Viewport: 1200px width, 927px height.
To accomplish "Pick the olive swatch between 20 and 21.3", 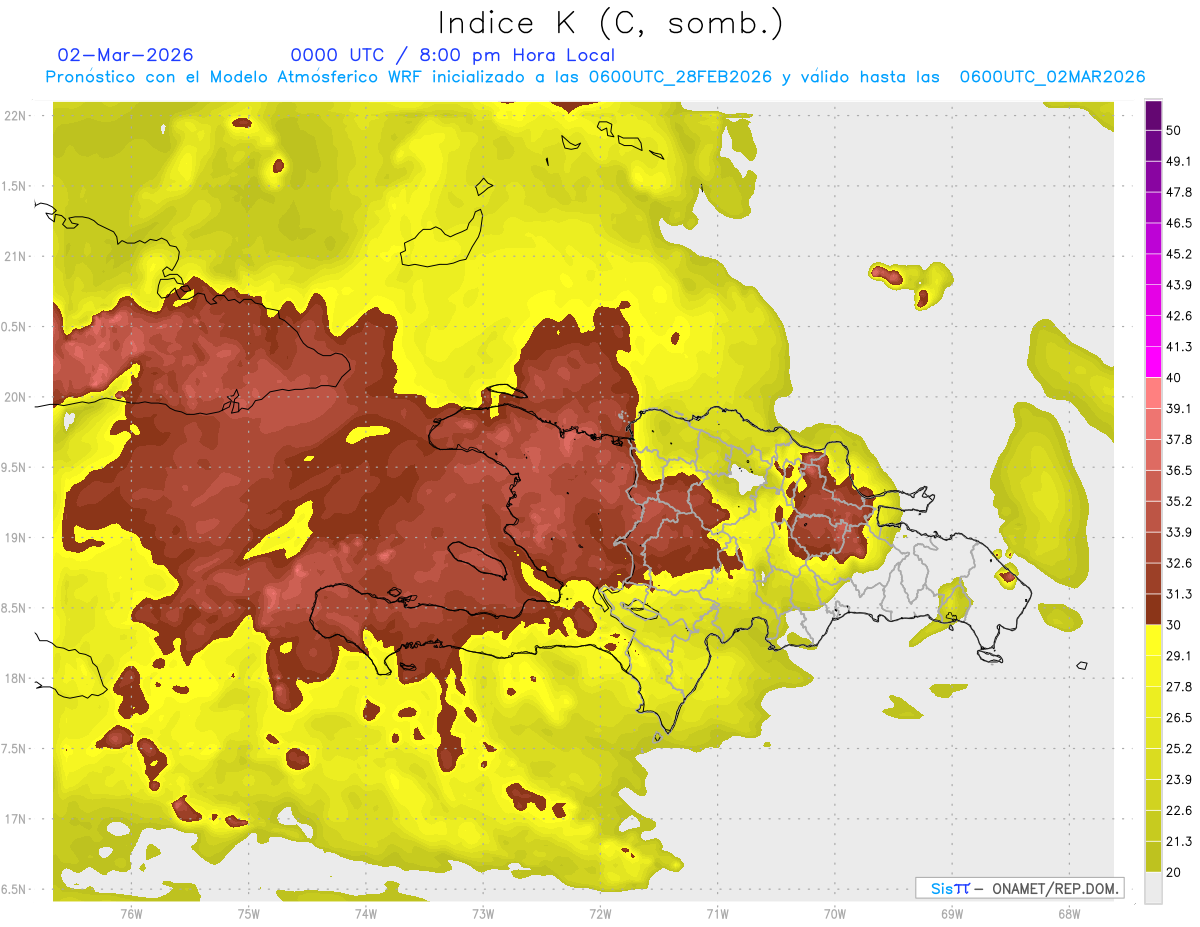I will coord(1154,857).
